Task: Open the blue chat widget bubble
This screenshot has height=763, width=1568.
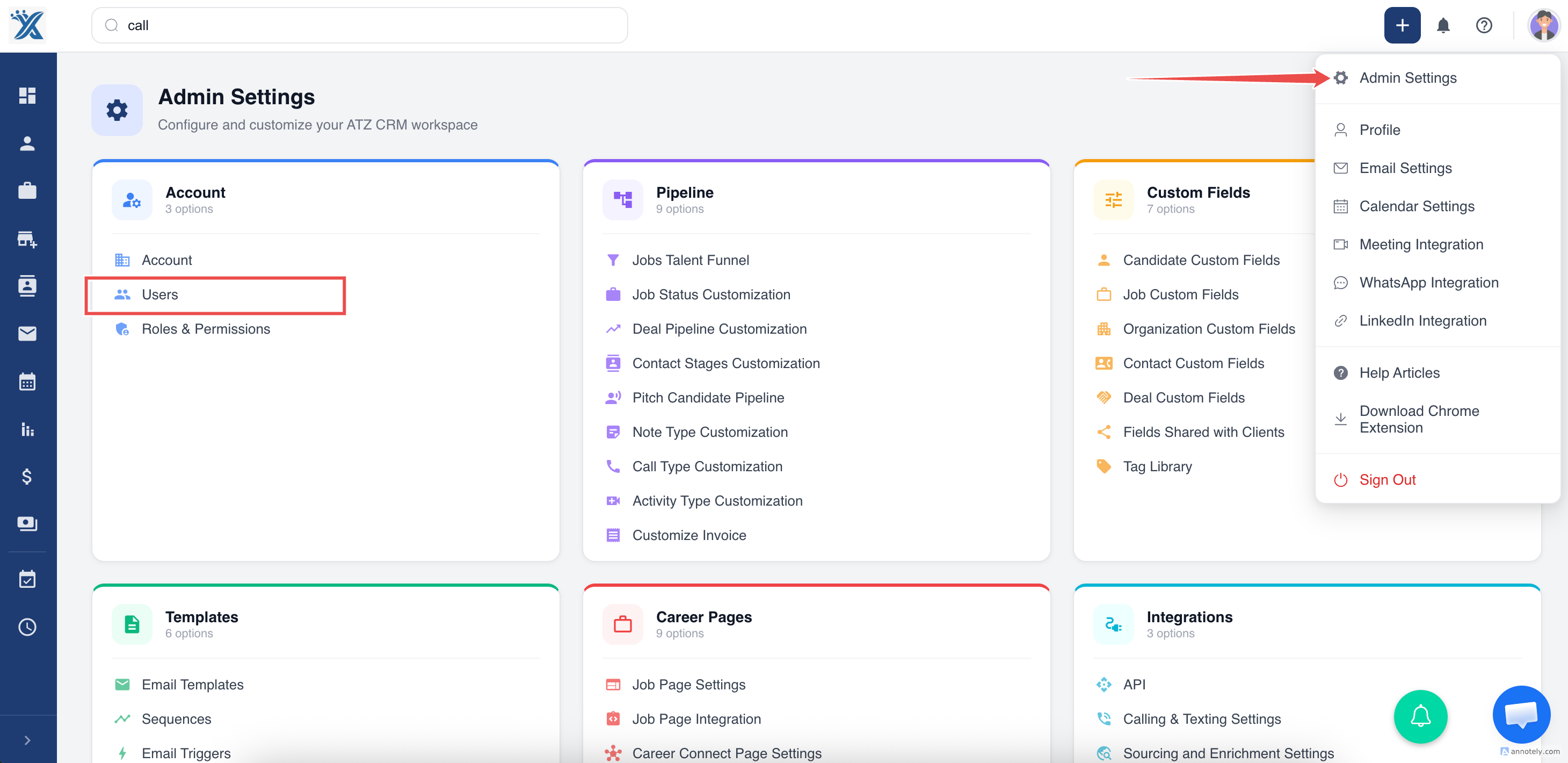Action: tap(1521, 714)
